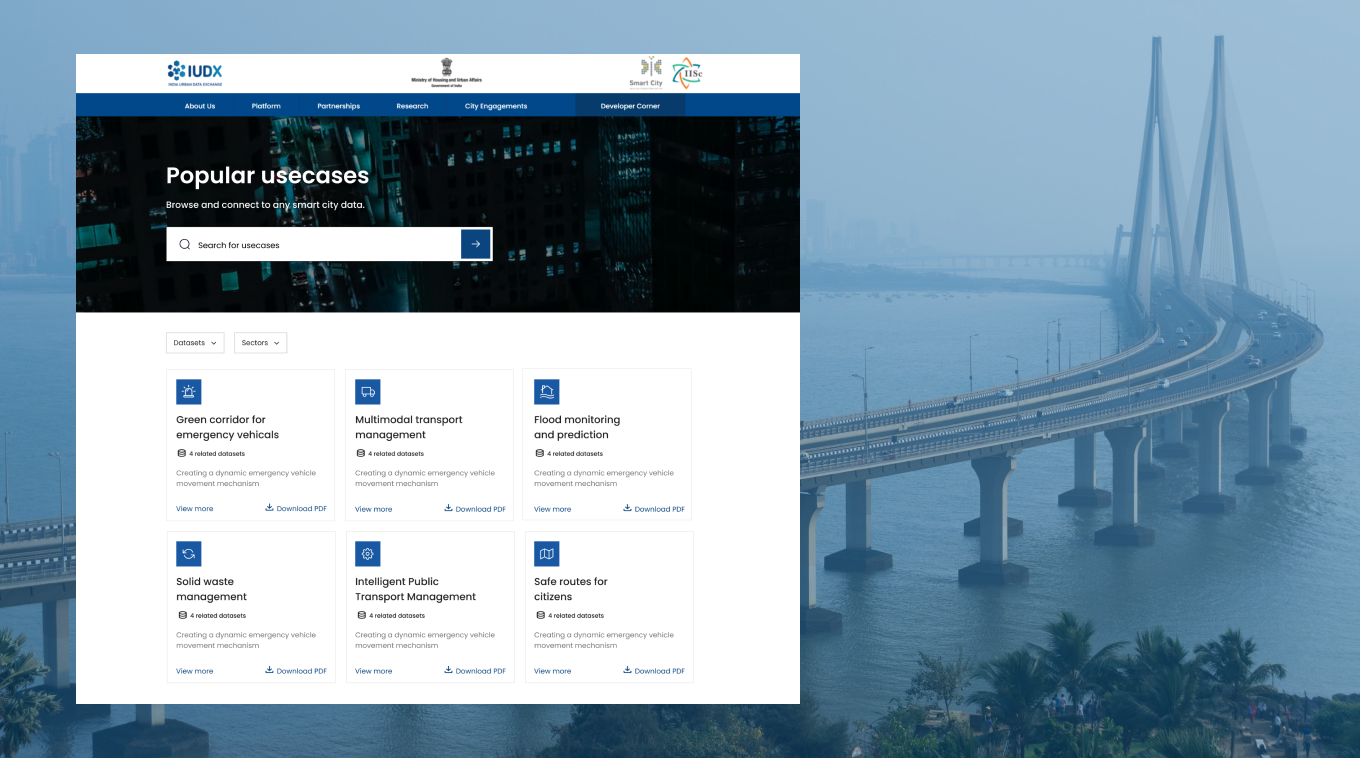Open the City Engagements menu item
Image resolution: width=1360 pixels, height=758 pixels.
pyautogui.click(x=495, y=106)
